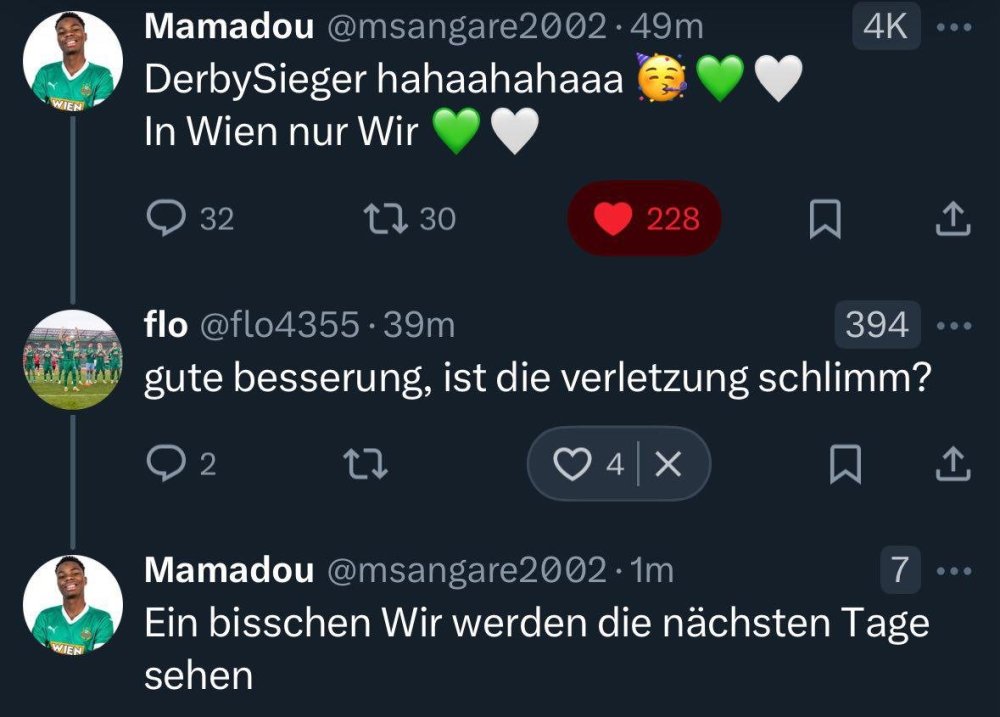Screen dimensions: 1000x717
Task: Bookmark flo's gute besserung tweet
Action: 845,463
